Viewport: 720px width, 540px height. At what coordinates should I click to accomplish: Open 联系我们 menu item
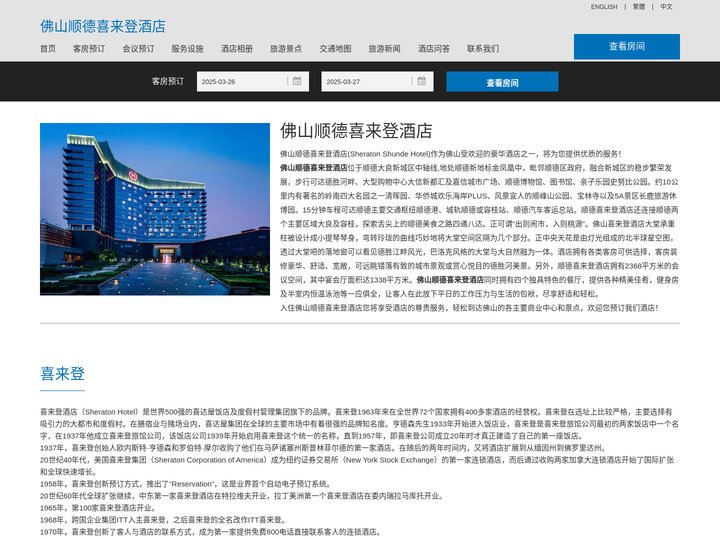[483, 49]
